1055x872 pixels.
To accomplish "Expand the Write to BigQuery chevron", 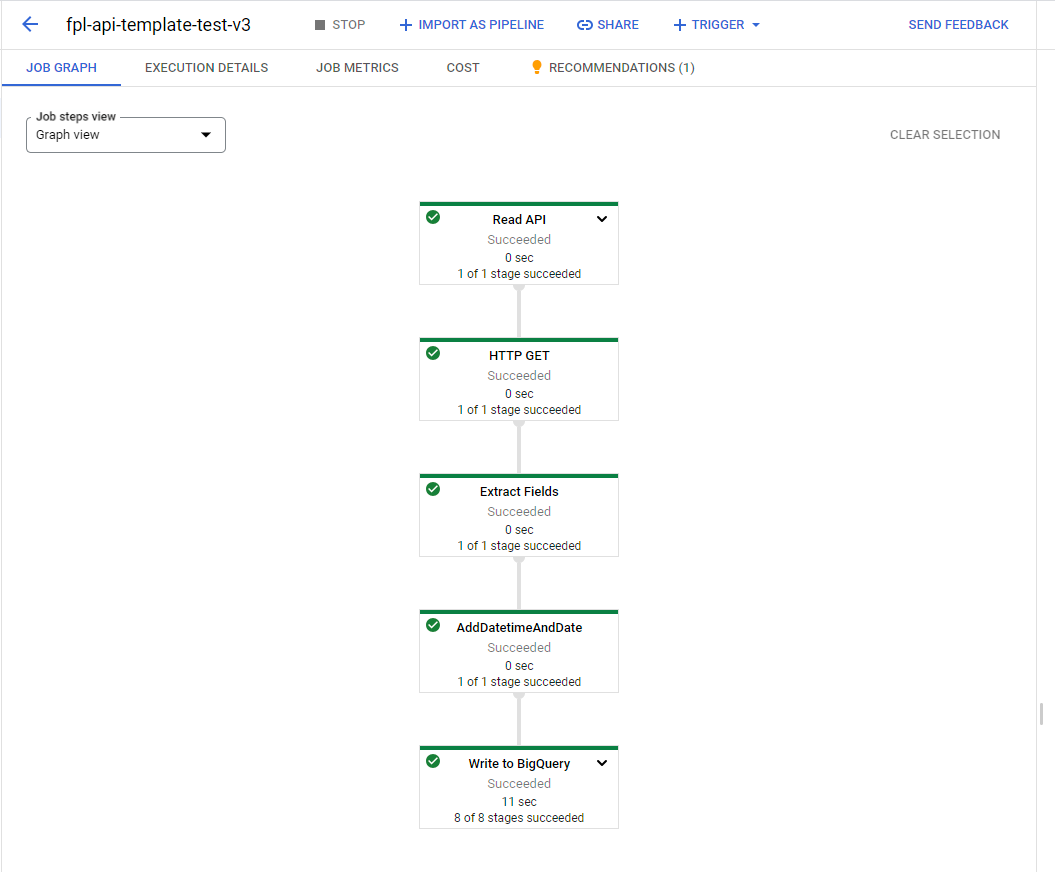I will click(x=602, y=763).
